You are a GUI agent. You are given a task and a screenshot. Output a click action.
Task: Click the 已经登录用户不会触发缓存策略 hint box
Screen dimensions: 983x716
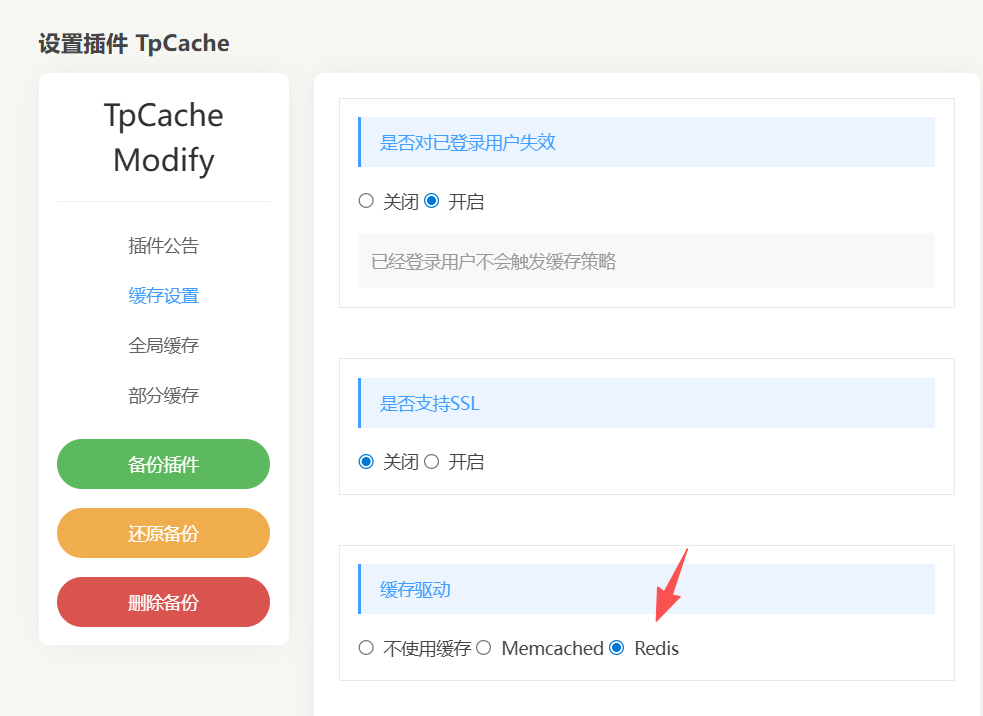point(646,261)
